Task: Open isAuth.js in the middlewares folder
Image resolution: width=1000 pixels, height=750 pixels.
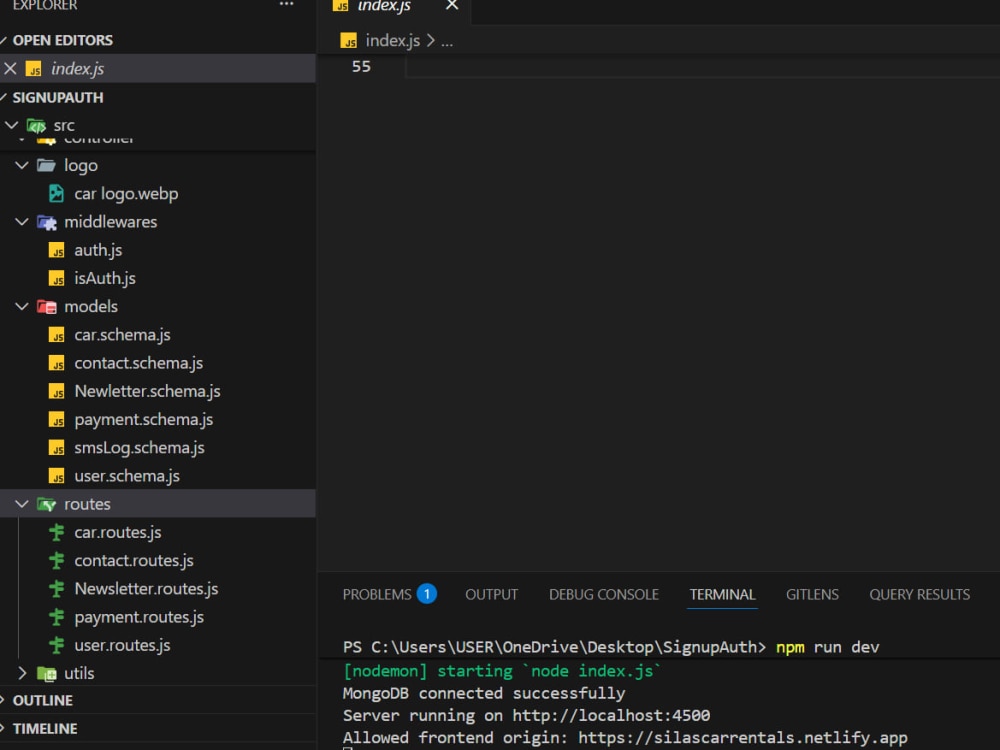Action: [x=105, y=279]
